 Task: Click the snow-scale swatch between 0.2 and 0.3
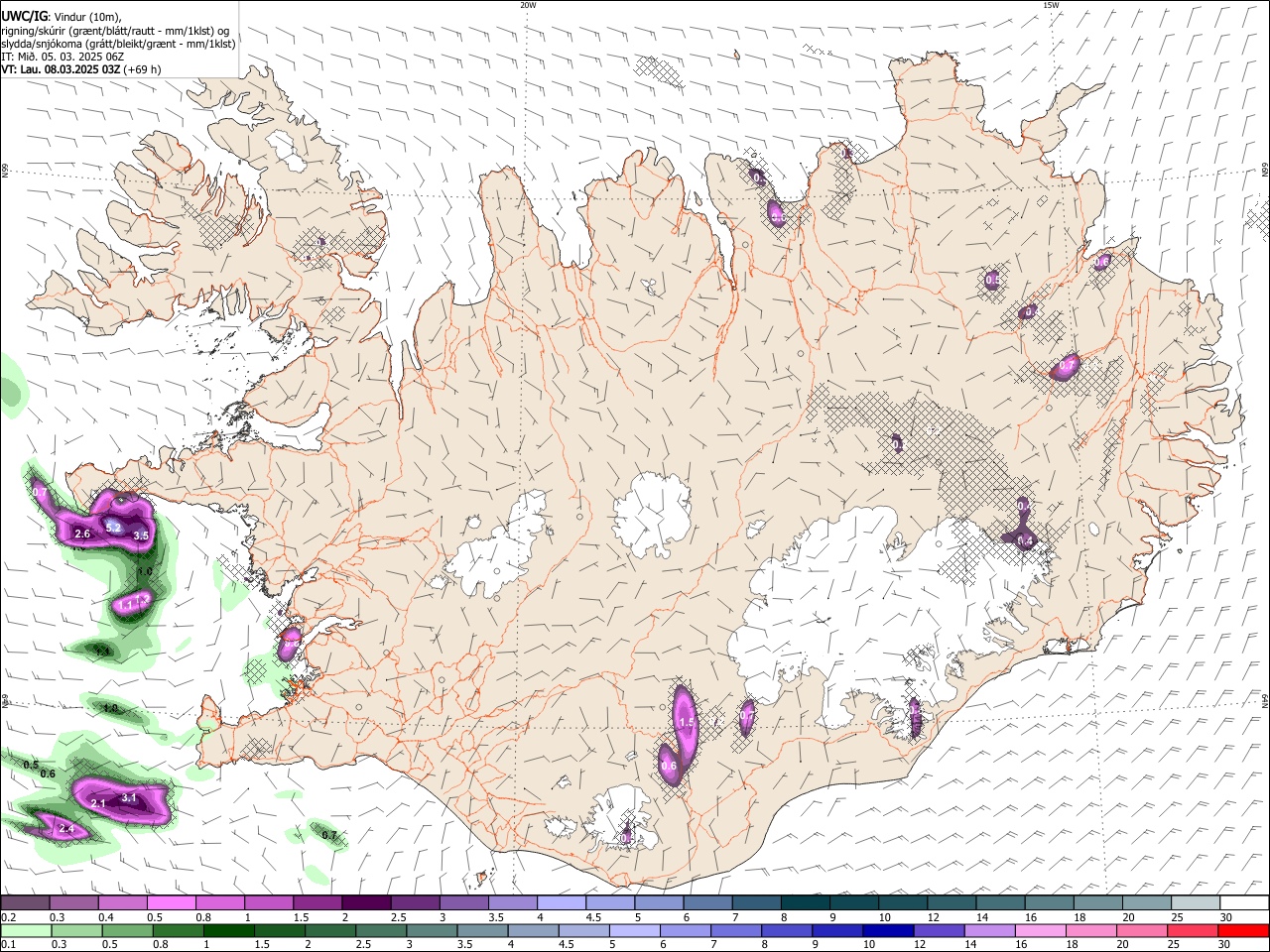25,902
